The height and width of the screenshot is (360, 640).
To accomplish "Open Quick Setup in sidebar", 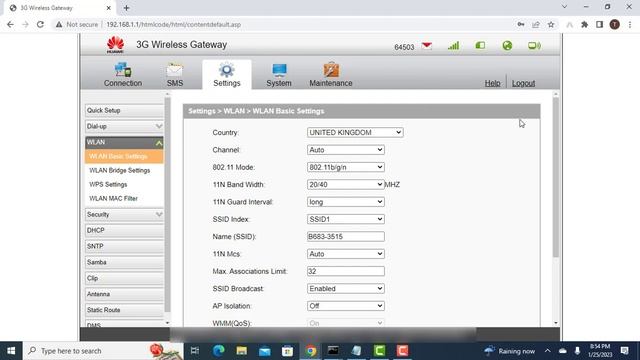I will click(x=124, y=111).
